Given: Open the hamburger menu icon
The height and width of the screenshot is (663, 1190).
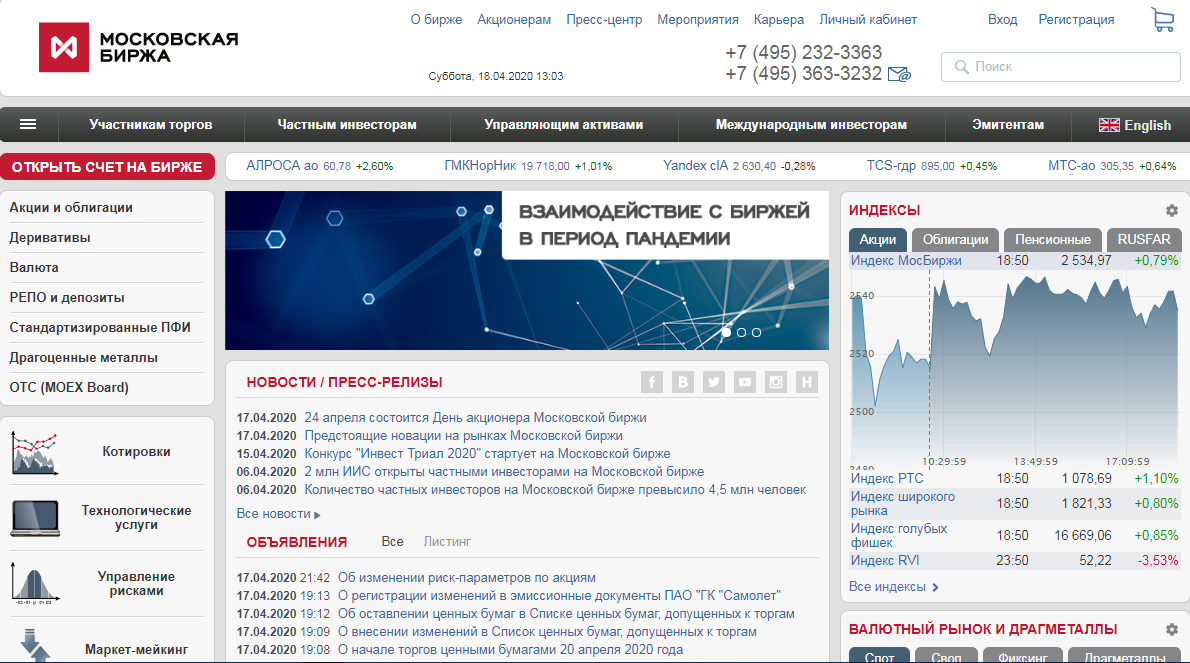Looking at the screenshot, I should point(28,124).
